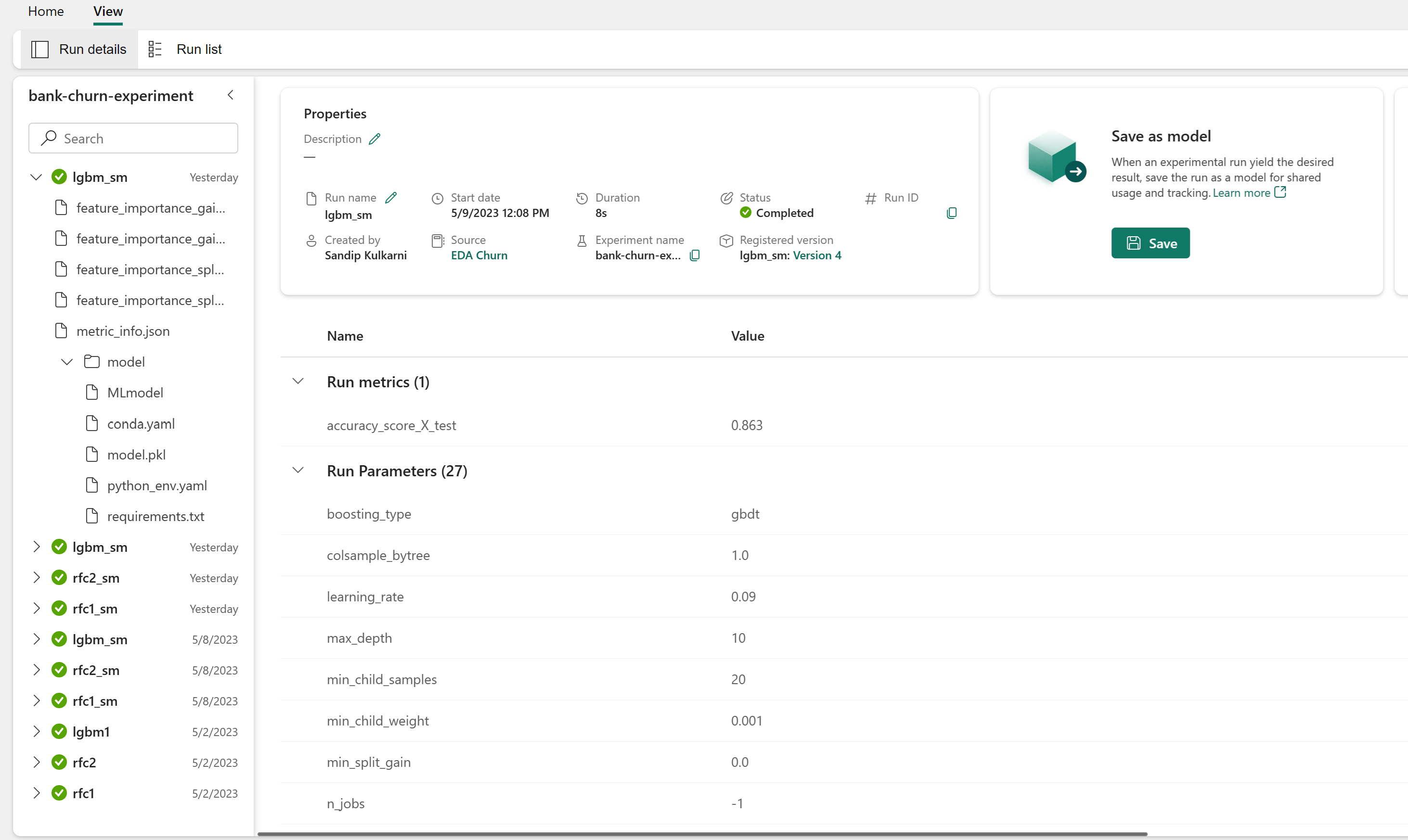The width and height of the screenshot is (1408, 840).
Task: Expand the rfc2_sm run from 5/8/2023
Action: pos(36,670)
